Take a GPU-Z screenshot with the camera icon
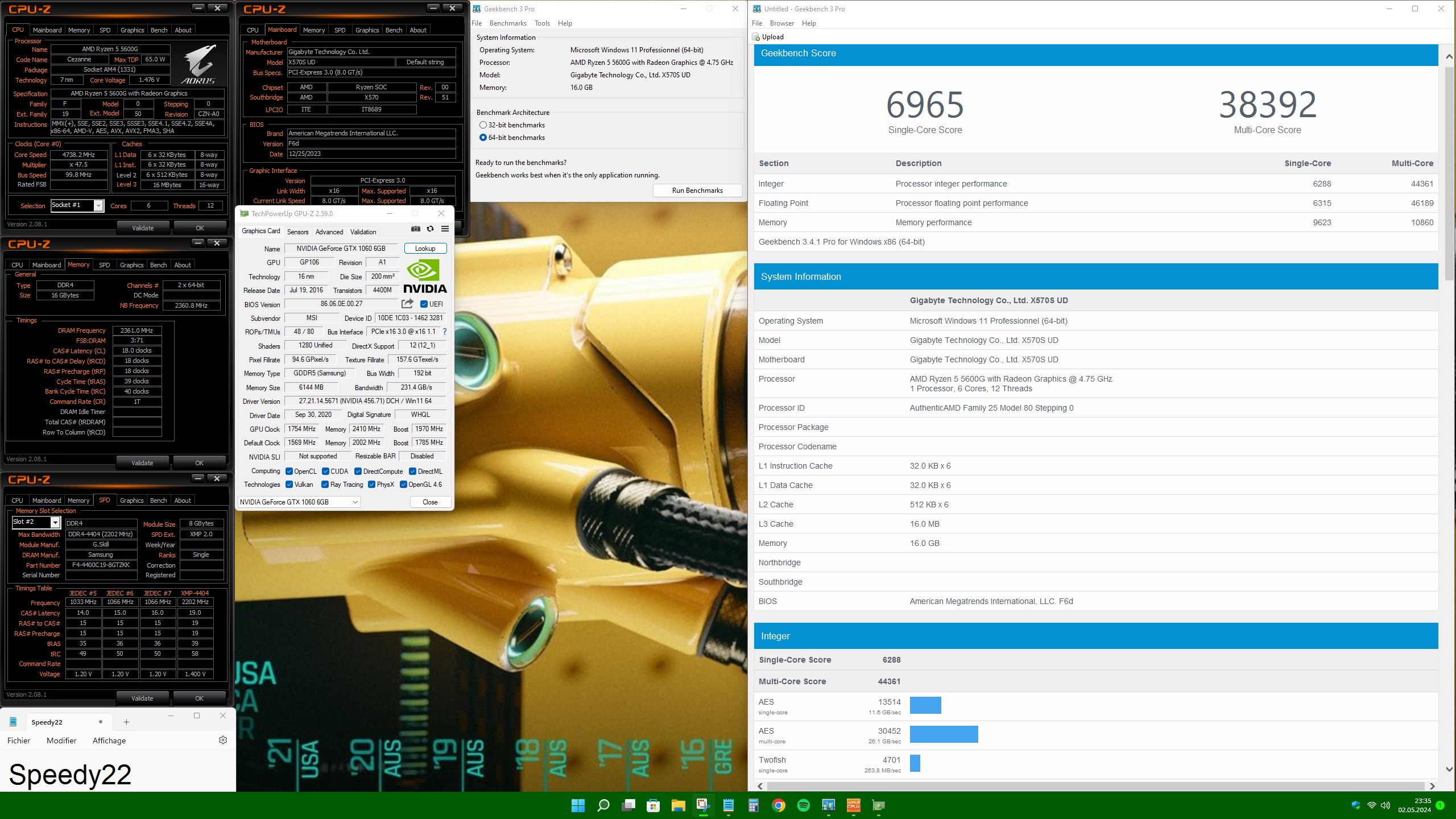Viewport: 1456px width, 819px height. click(416, 229)
